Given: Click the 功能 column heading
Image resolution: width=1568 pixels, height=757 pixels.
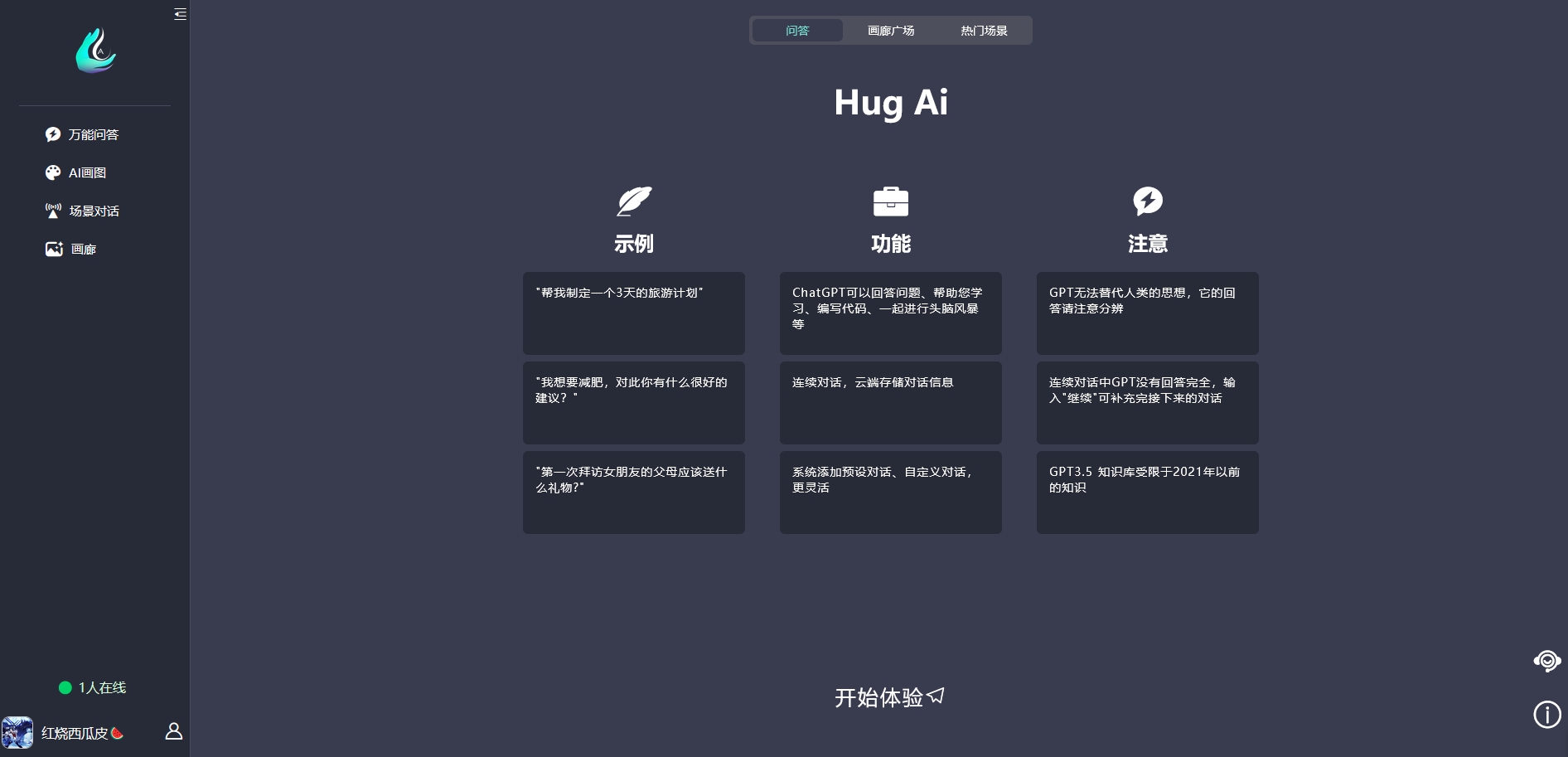Looking at the screenshot, I should click(891, 244).
